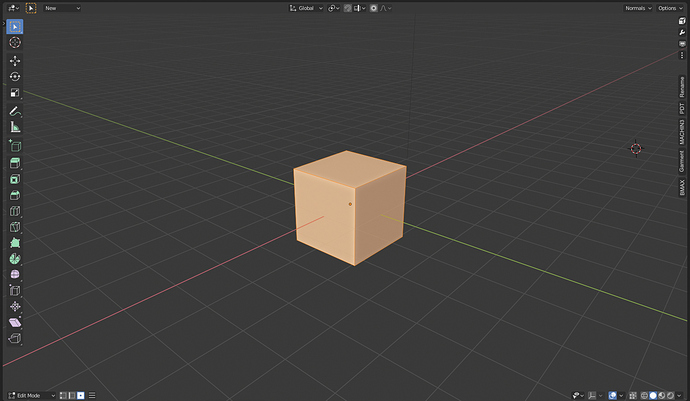
Task: Switch to wireframe viewport shading
Action: [644, 395]
